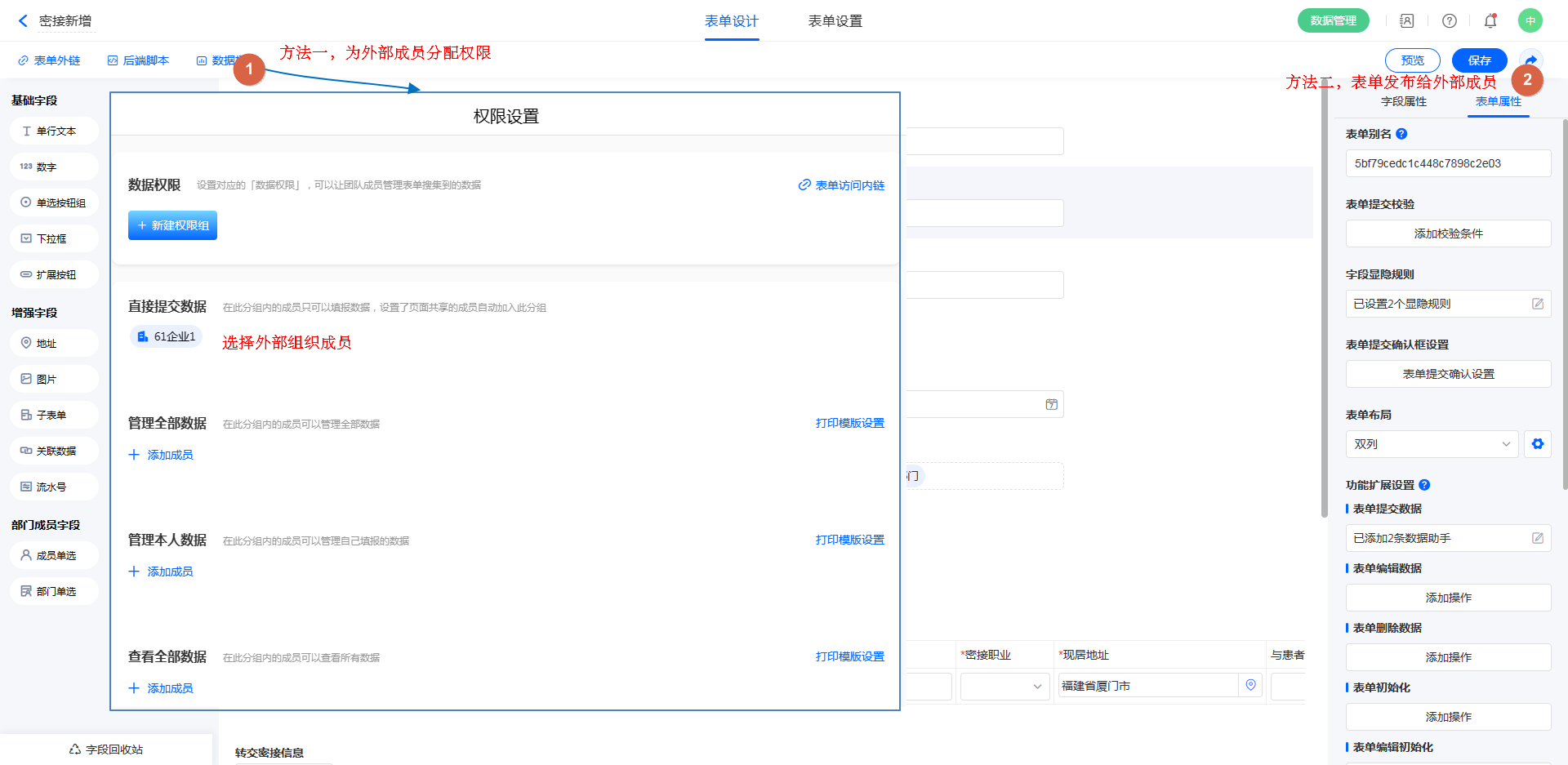Click the help icon next to 表单别名
Screen dimensions: 1568x765
tap(1401, 134)
